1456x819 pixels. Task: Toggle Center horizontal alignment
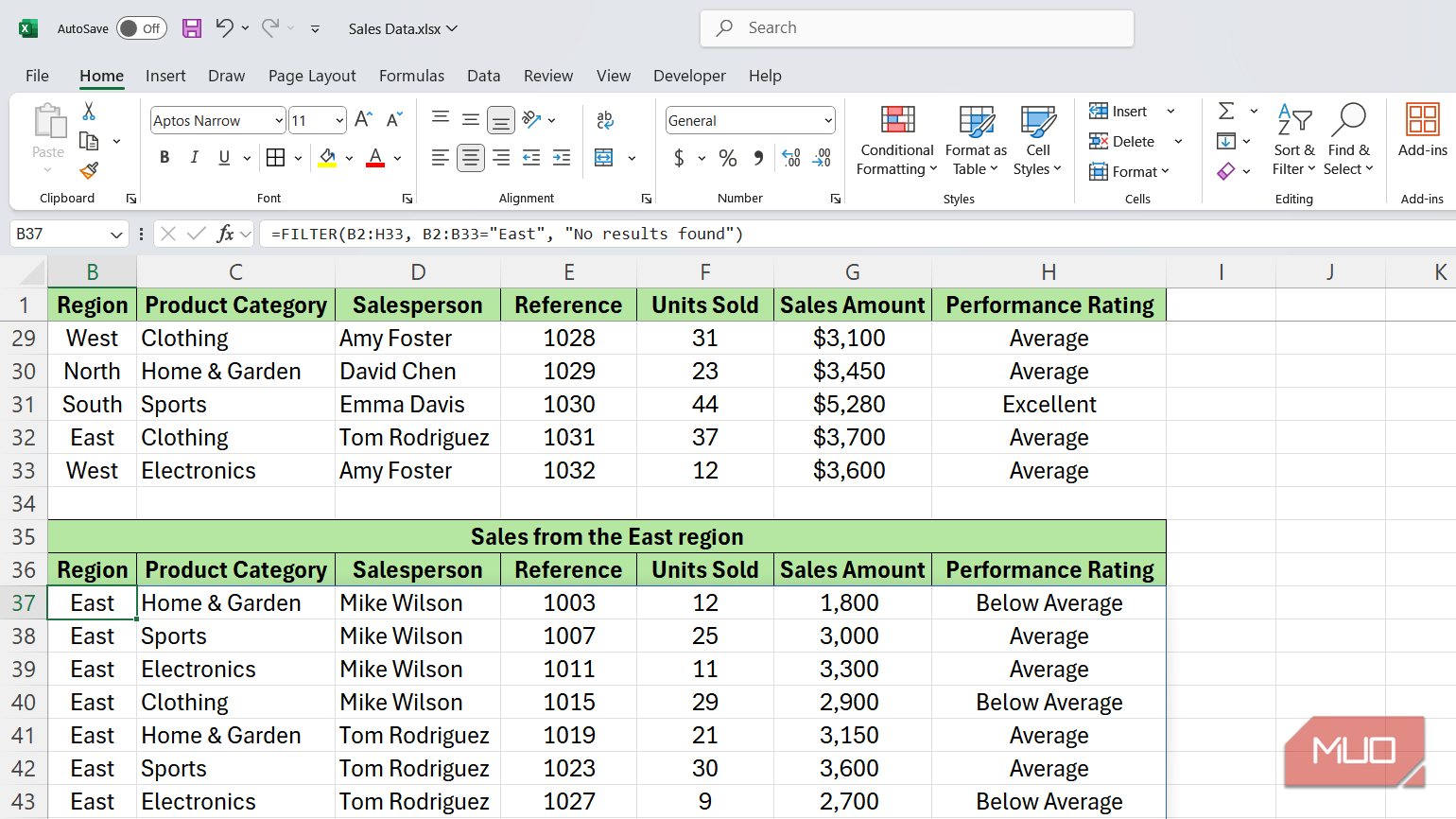471,158
